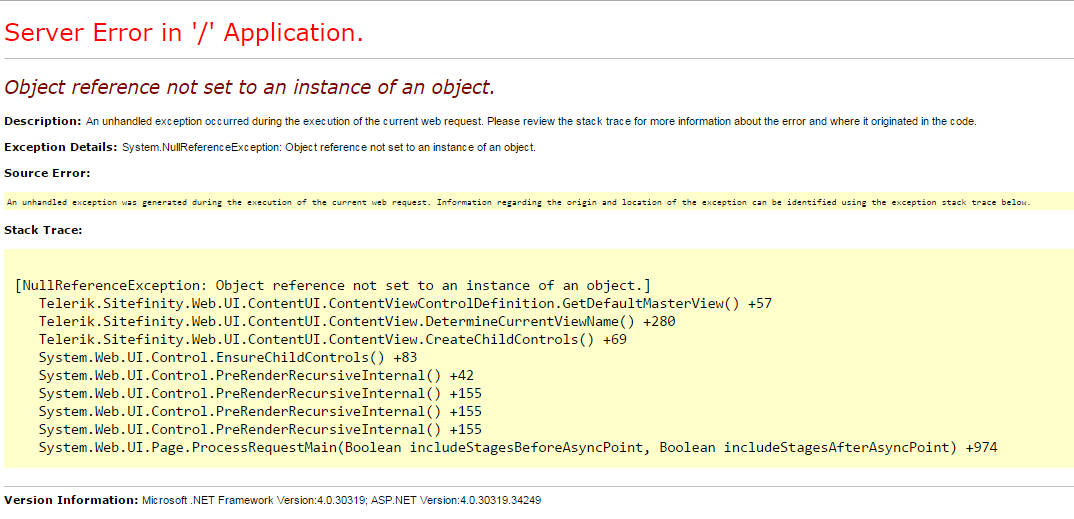Click the bold 'Source Error:' label

(x=47, y=173)
